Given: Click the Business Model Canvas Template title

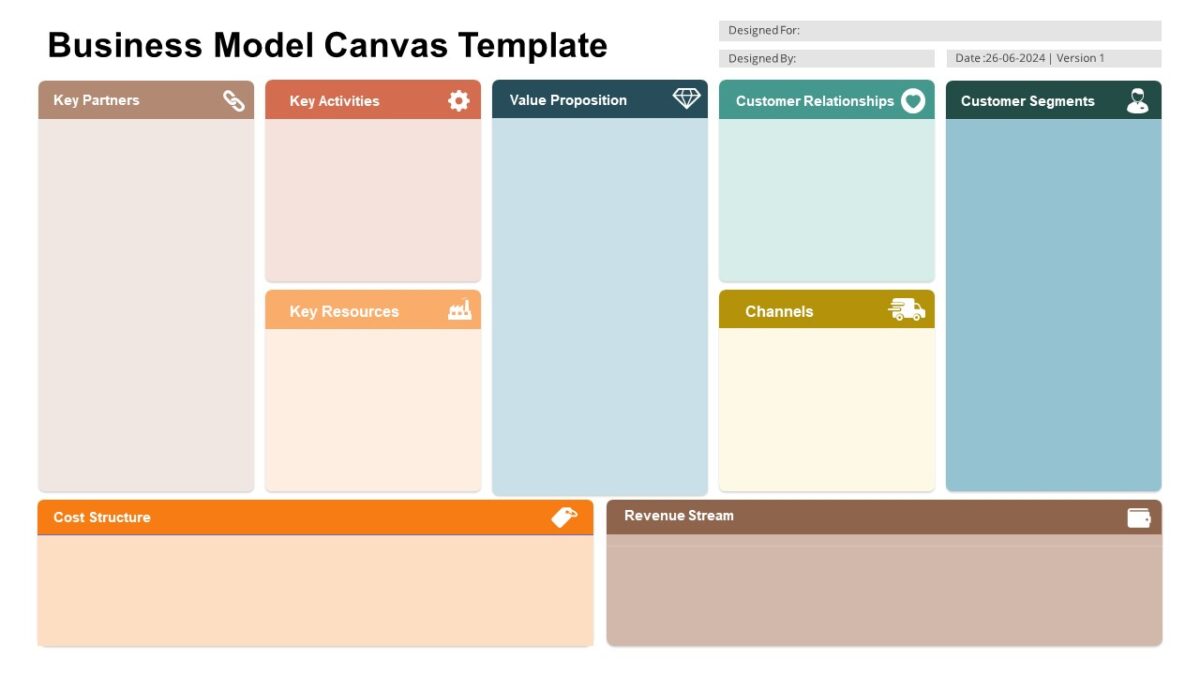Looking at the screenshot, I should click(x=327, y=45).
